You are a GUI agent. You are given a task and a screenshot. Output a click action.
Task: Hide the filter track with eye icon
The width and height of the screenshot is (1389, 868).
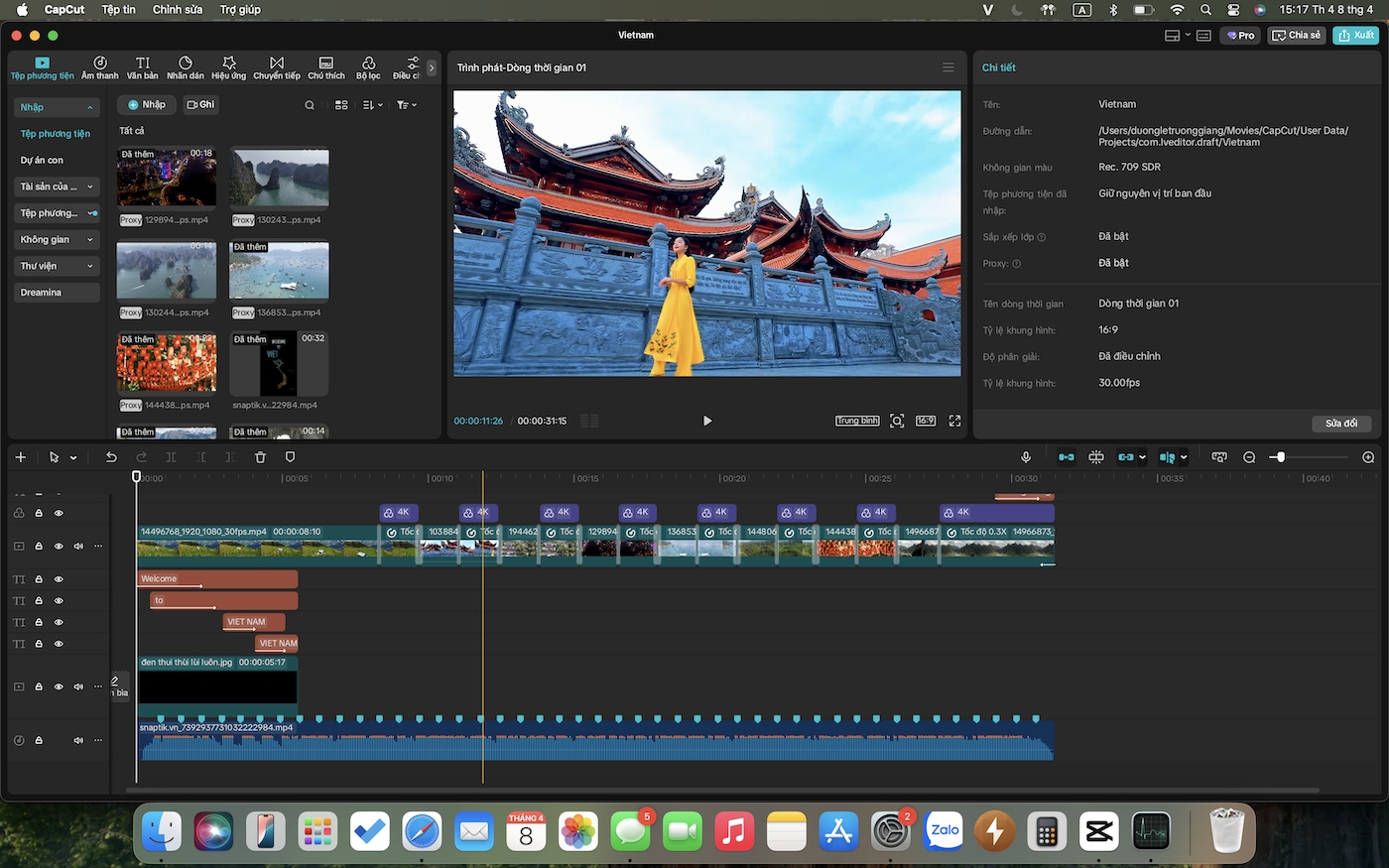(x=59, y=513)
